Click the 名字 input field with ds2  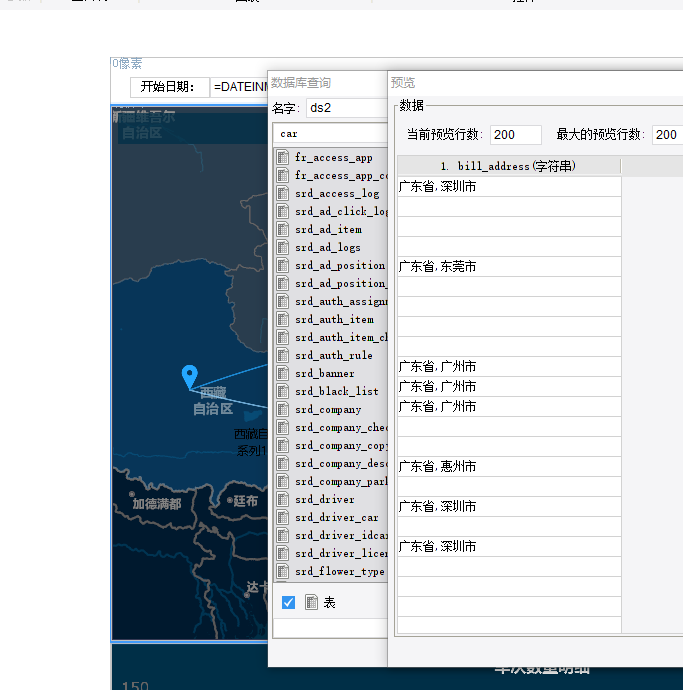[347, 108]
